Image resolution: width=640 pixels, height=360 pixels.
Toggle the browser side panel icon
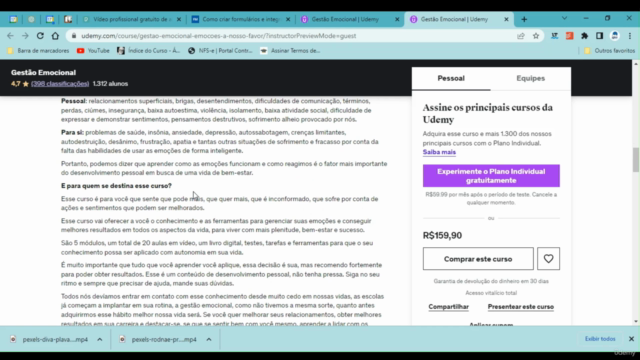tap(600, 36)
